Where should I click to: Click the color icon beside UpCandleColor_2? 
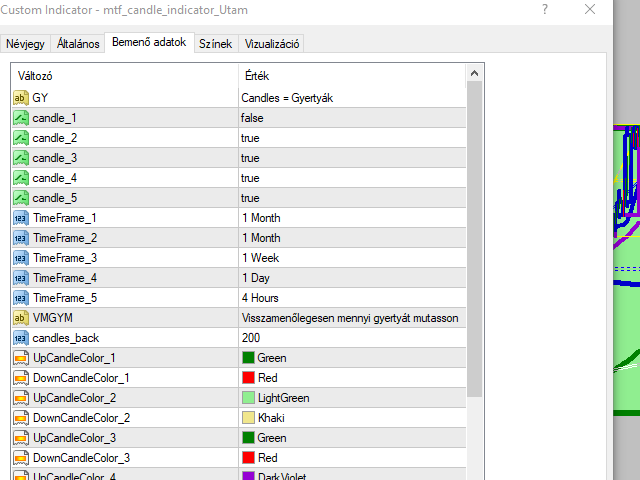(20, 398)
